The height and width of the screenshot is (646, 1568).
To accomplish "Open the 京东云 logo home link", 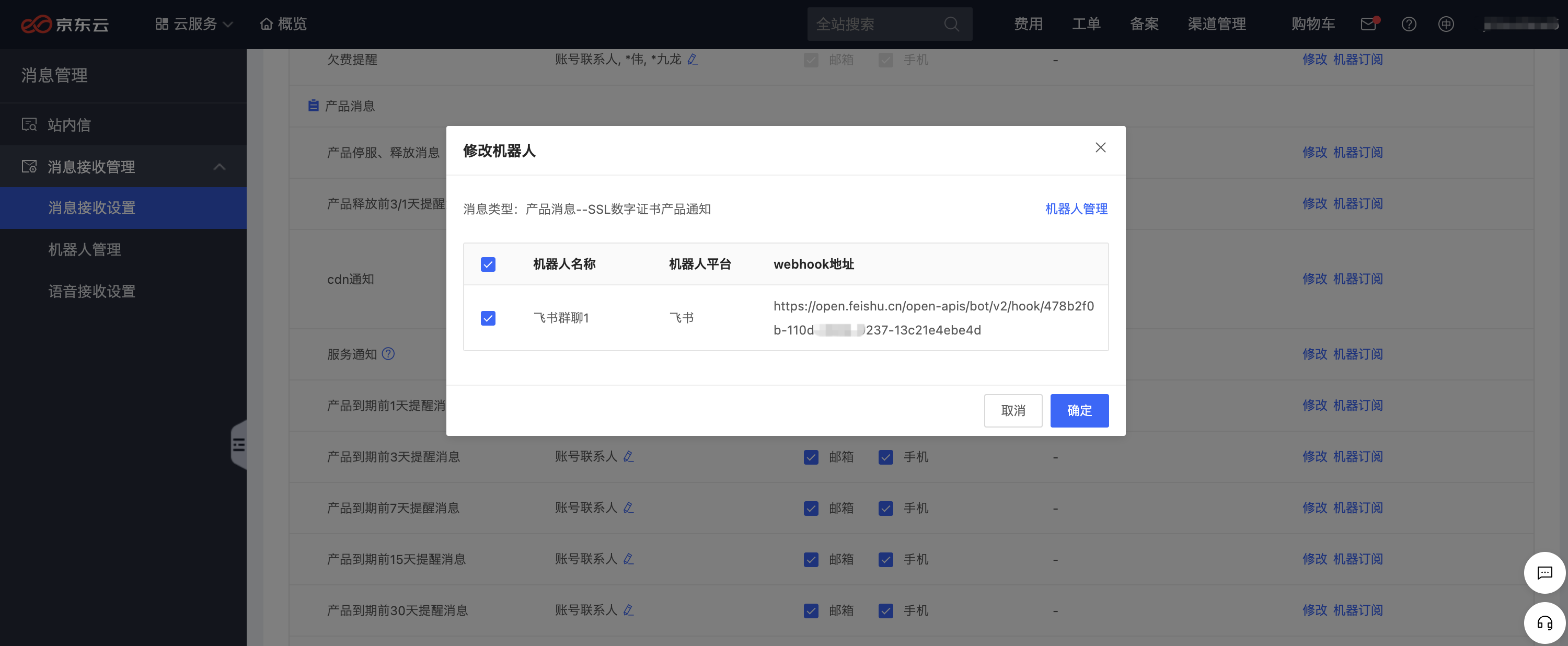I will pyautogui.click(x=64, y=25).
